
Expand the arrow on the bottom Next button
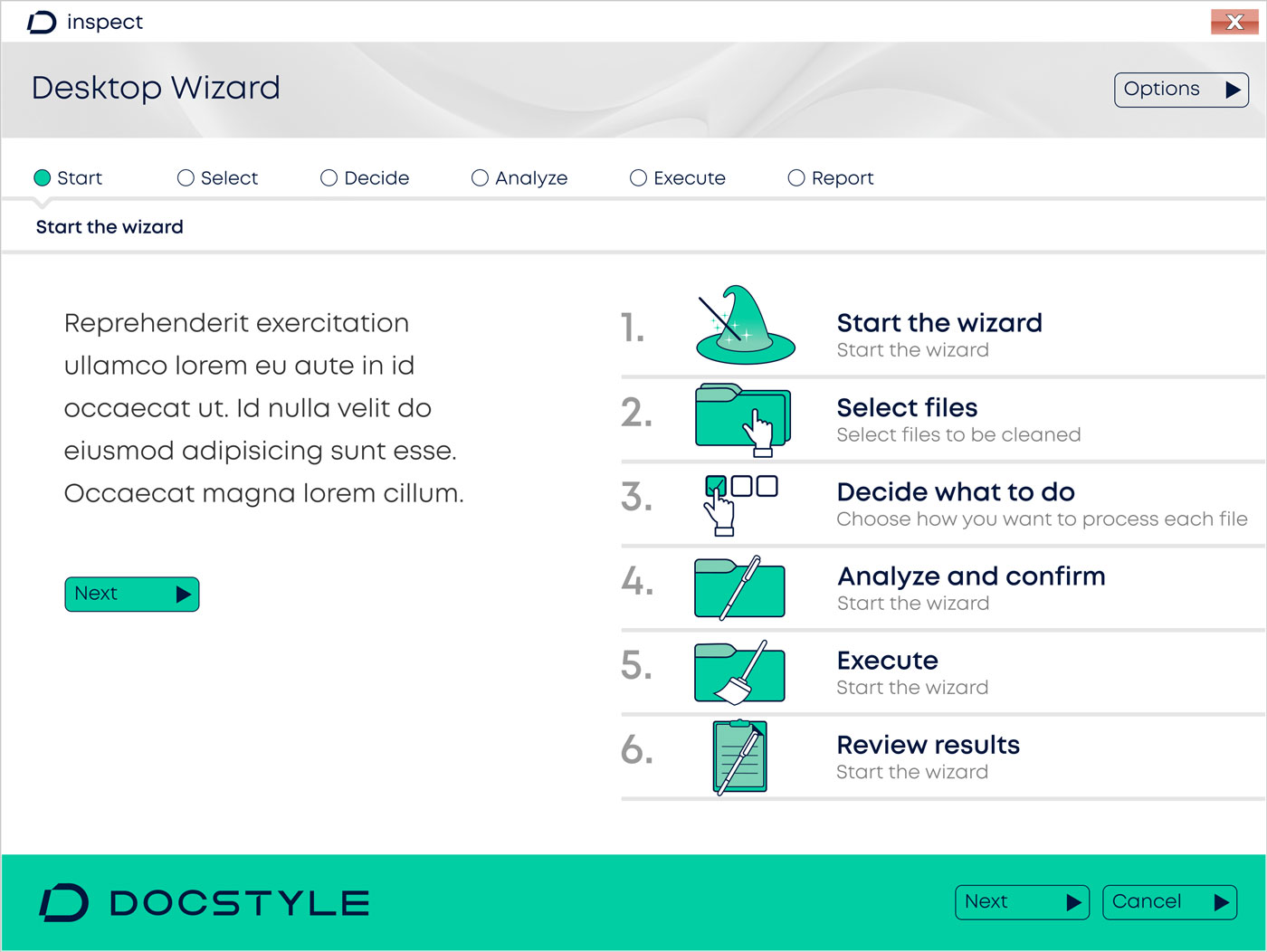click(x=1072, y=902)
